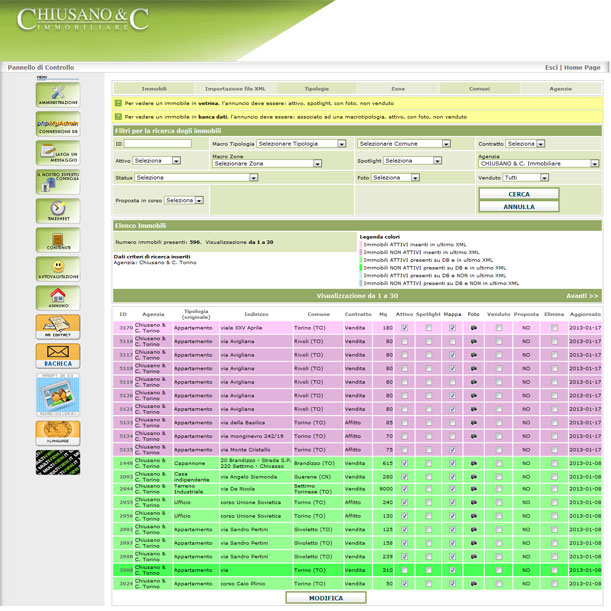Enable Spotlight for Capannone ID 1448

pos(429,464)
